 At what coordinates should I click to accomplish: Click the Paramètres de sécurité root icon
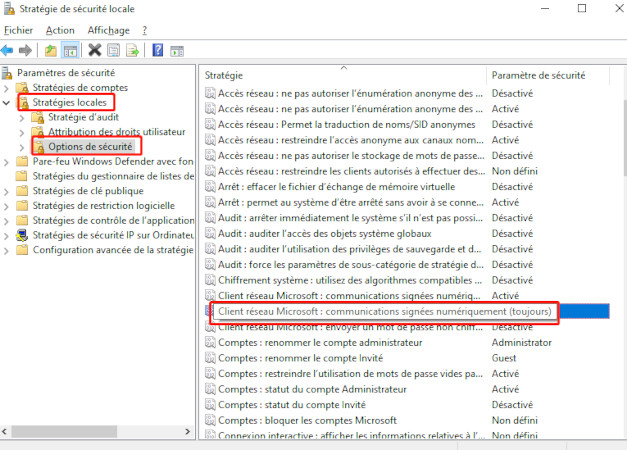coord(7,73)
